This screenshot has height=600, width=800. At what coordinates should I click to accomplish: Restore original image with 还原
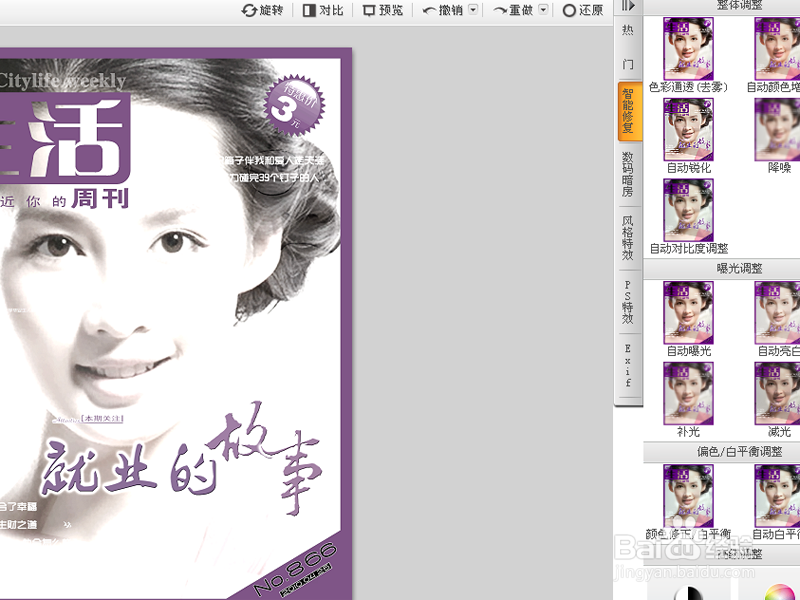[x=583, y=10]
